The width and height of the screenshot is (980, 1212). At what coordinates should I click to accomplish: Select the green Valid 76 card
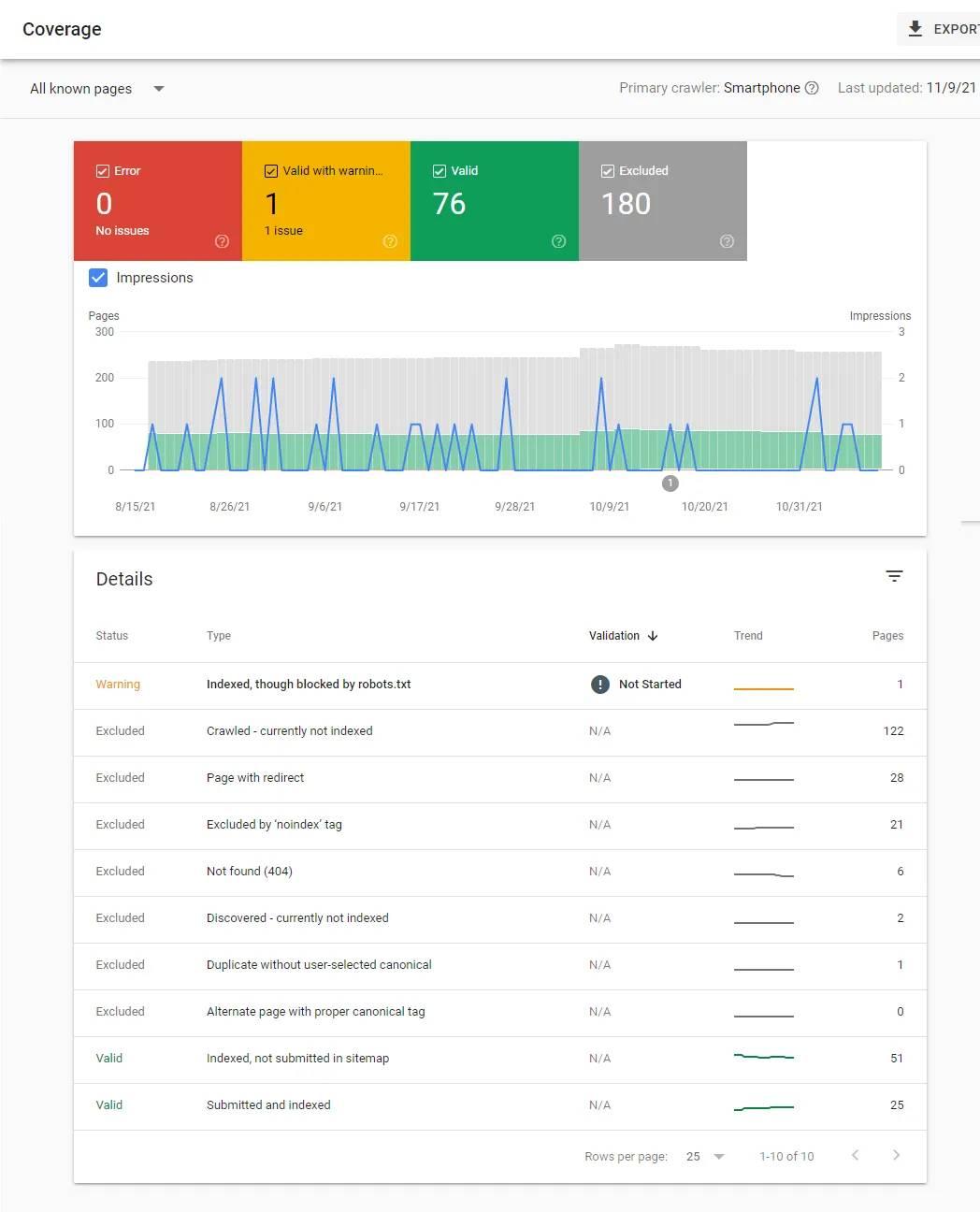tap(495, 201)
